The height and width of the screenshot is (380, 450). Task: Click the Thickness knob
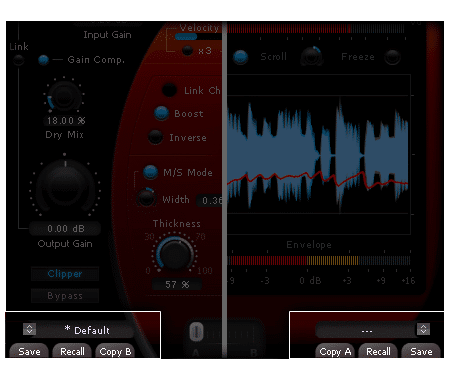point(175,254)
